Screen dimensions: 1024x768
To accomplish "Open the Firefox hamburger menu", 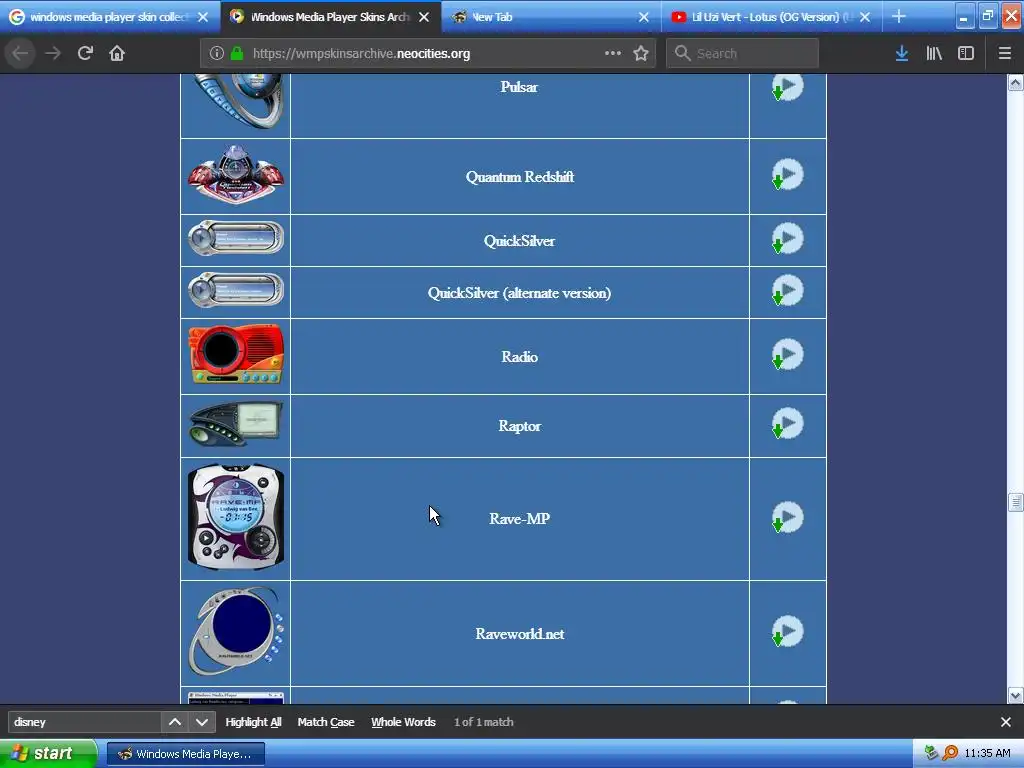I will [1004, 54].
